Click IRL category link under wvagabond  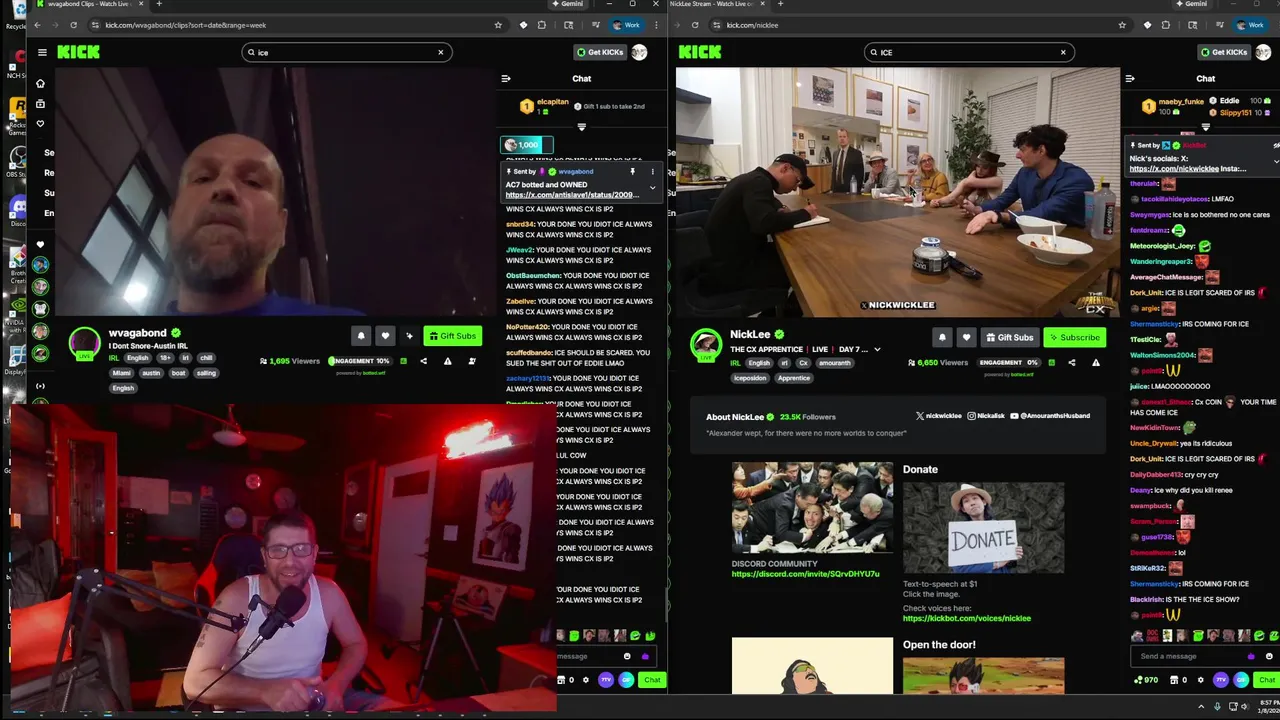114,358
